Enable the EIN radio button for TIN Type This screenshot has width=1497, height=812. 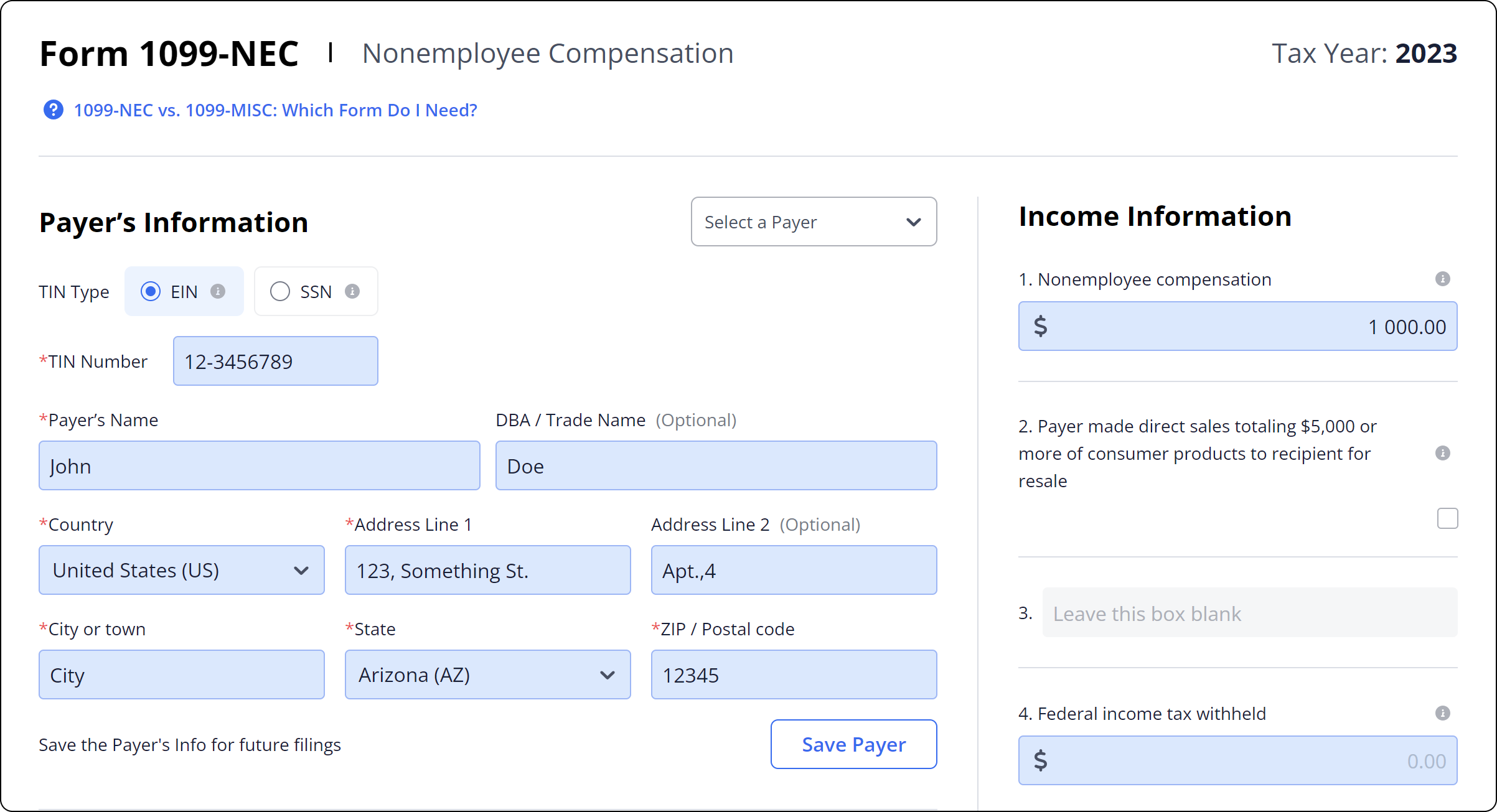click(150, 291)
